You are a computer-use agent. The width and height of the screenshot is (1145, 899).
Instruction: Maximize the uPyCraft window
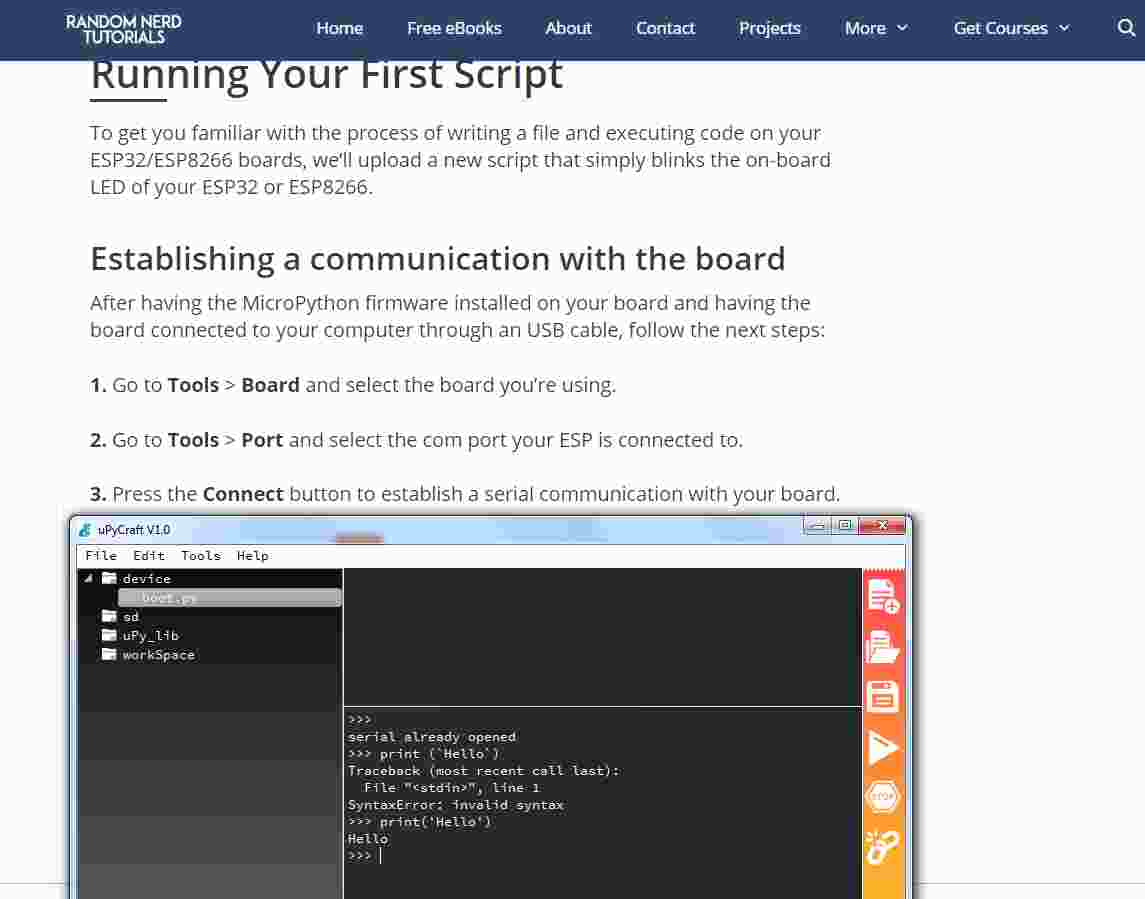[x=845, y=525]
